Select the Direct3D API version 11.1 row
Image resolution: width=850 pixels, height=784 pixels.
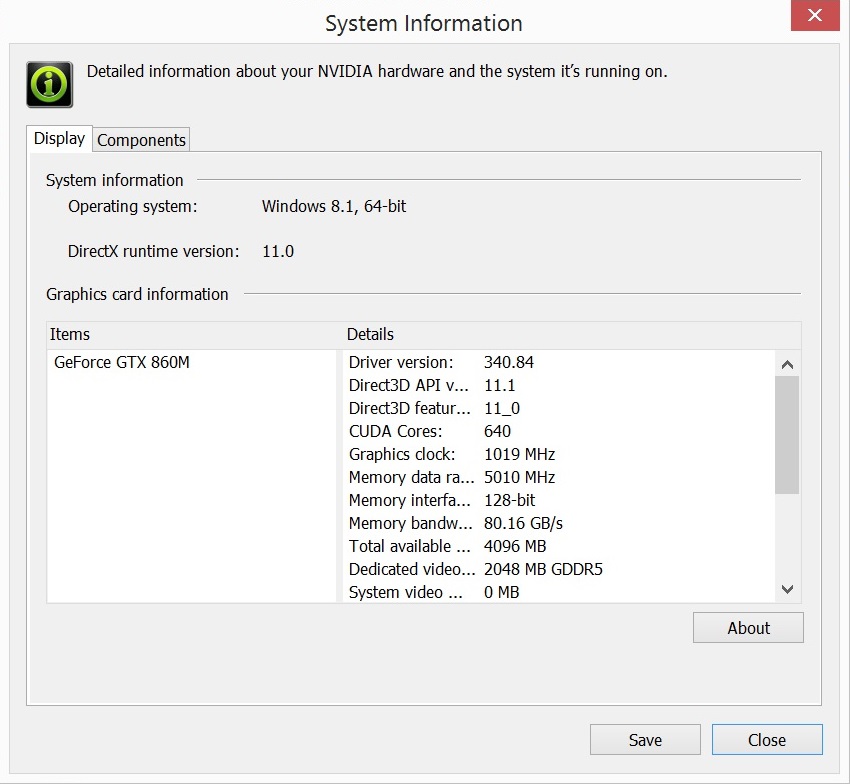pos(559,385)
